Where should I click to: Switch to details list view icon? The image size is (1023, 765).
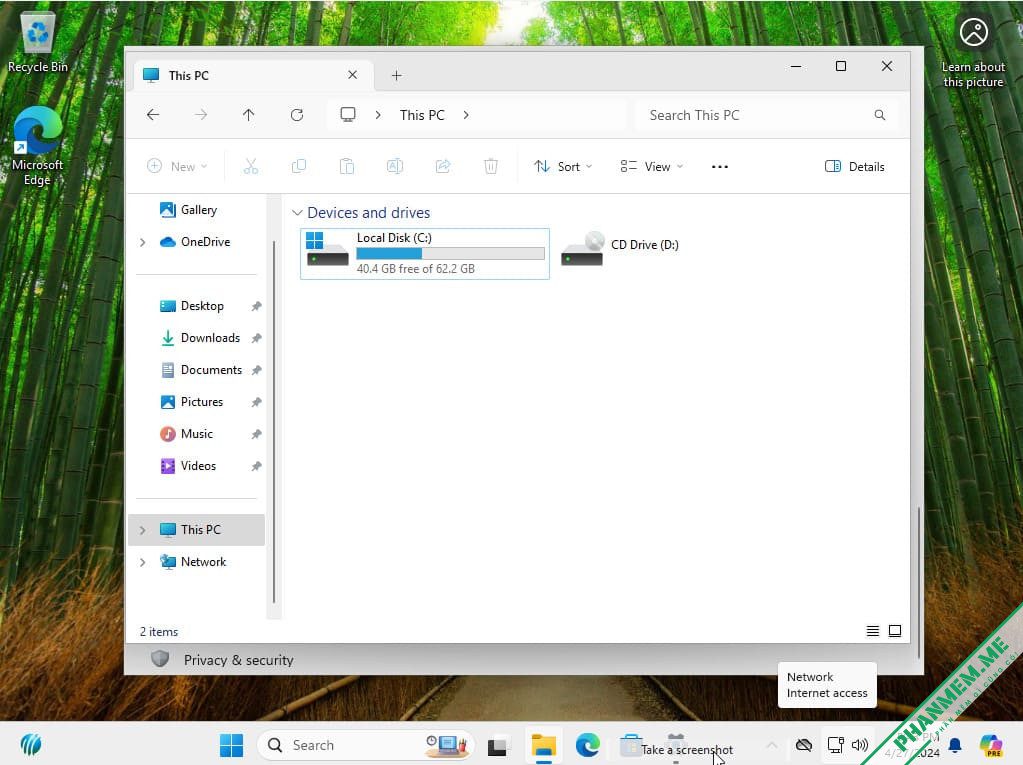[x=872, y=631]
